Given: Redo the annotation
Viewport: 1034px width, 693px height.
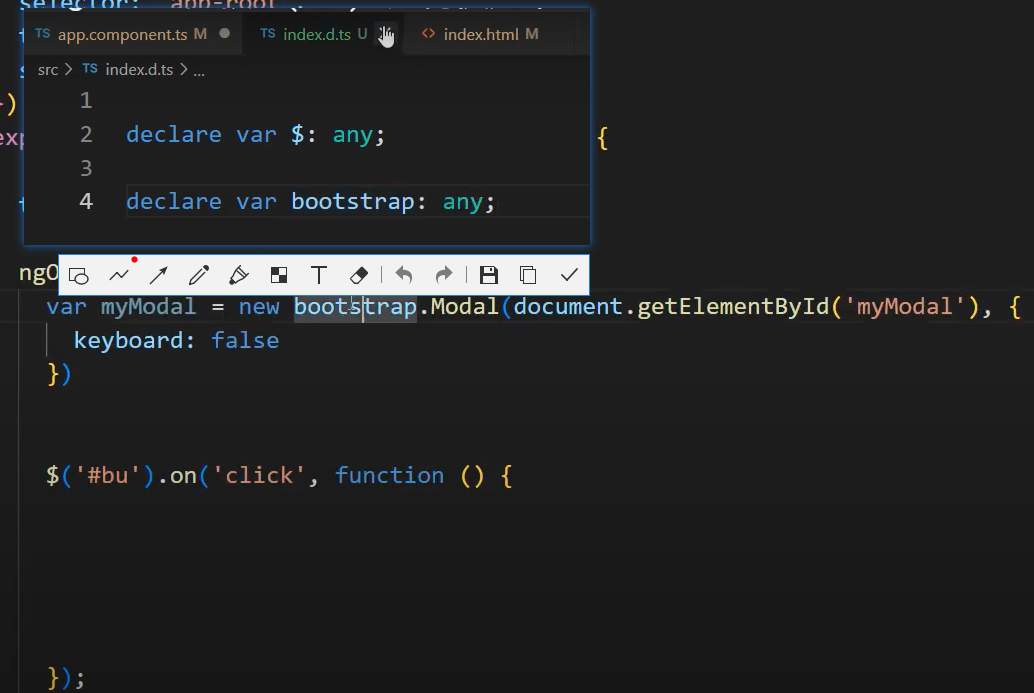Looking at the screenshot, I should [444, 275].
